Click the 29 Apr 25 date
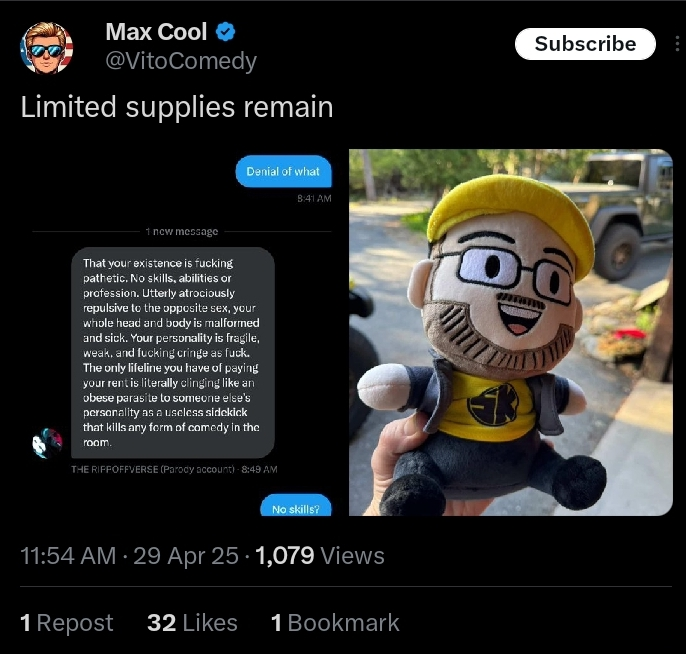The height and width of the screenshot is (654, 686). (x=186, y=556)
